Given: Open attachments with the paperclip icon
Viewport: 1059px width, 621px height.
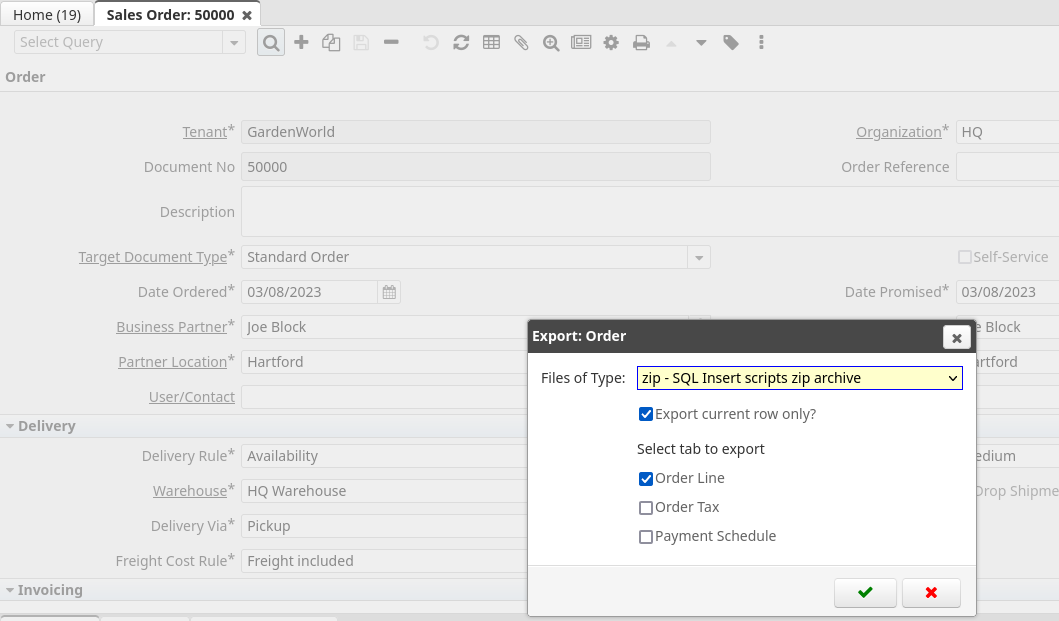Looking at the screenshot, I should click(x=521, y=42).
